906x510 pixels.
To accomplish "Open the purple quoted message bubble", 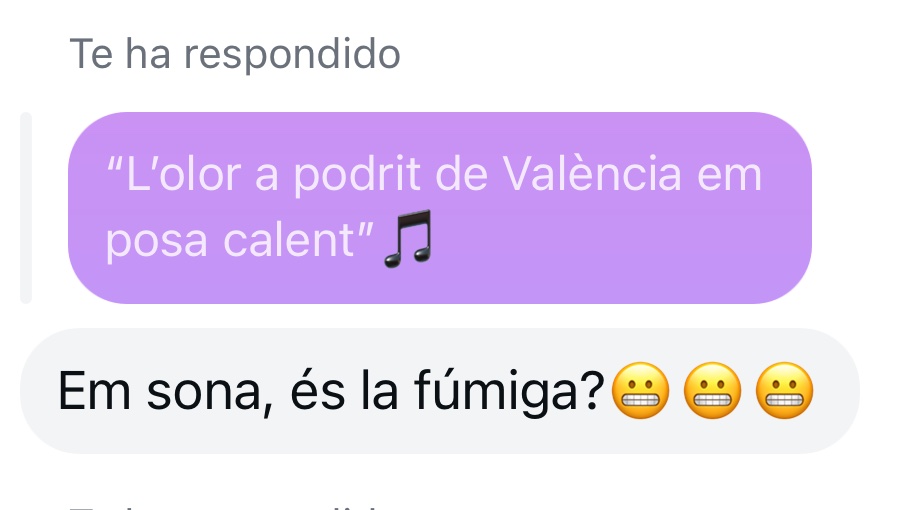I will coord(440,208).
